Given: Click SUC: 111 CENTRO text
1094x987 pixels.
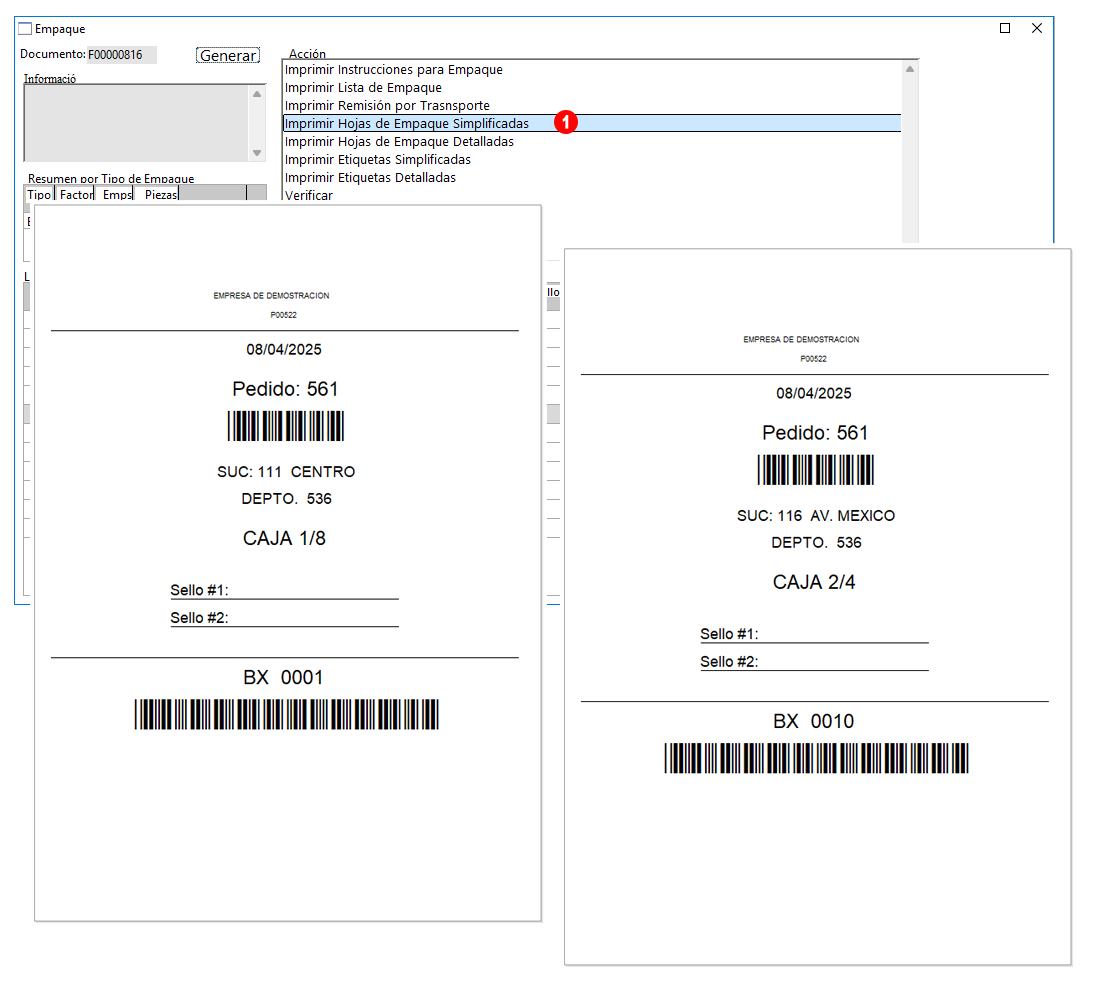Looking at the screenshot, I should [x=286, y=472].
